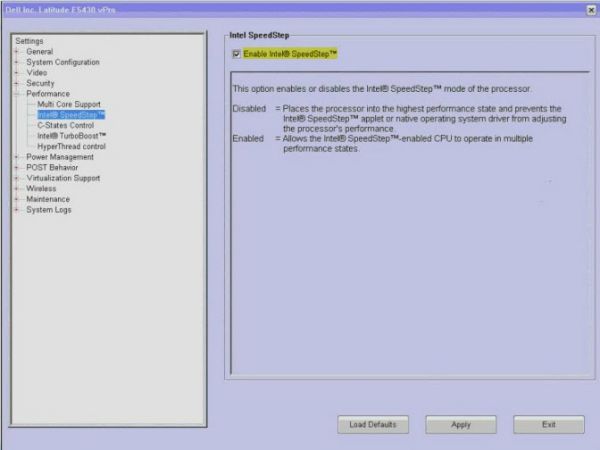Select the POST Behavior label
This screenshot has height=450, width=600.
52,168
